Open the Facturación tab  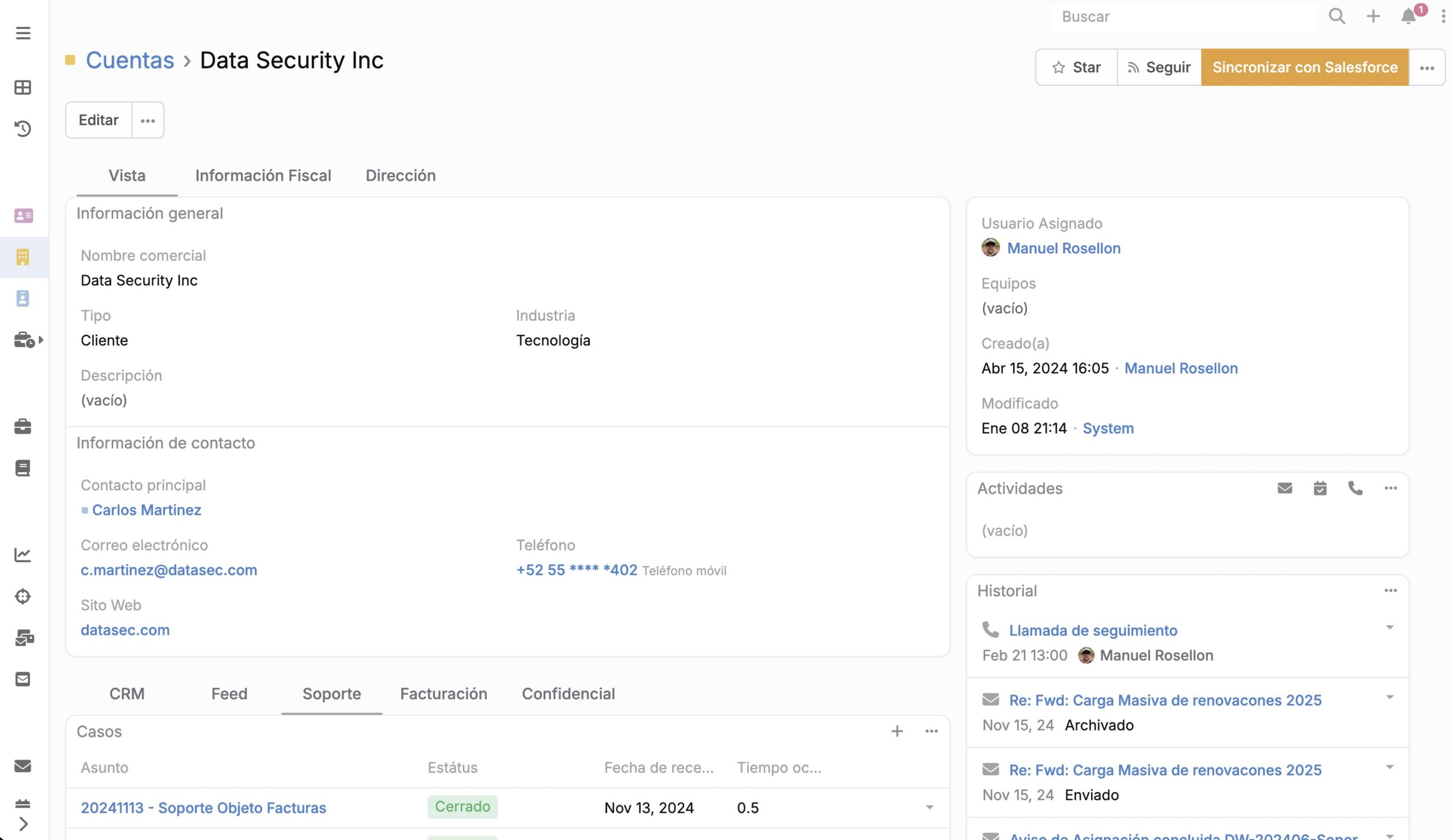pos(443,694)
